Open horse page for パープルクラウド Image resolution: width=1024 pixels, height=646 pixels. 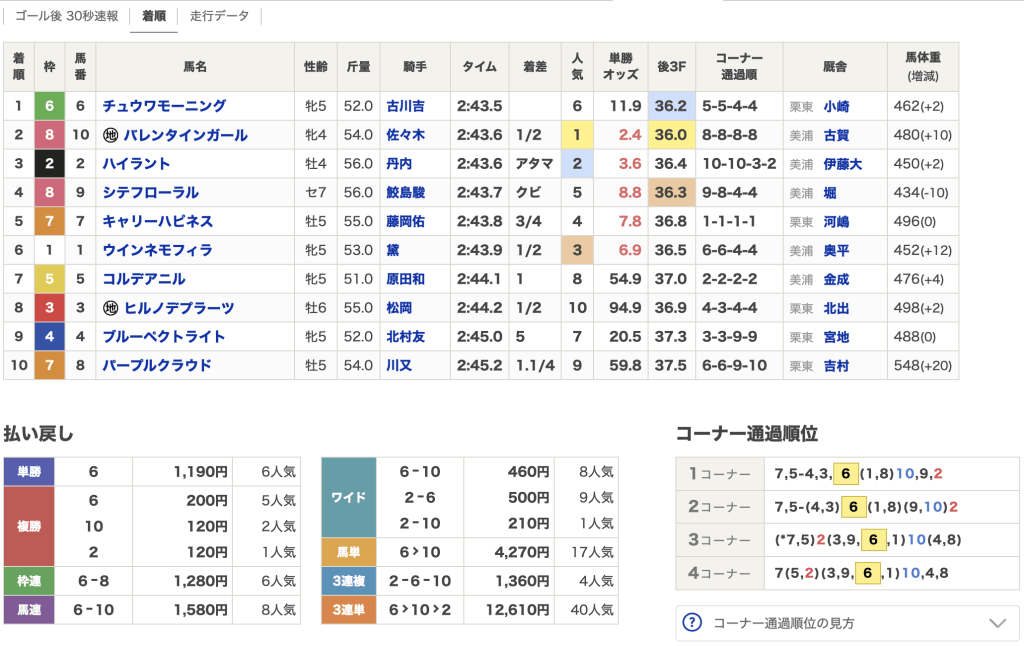coord(157,365)
